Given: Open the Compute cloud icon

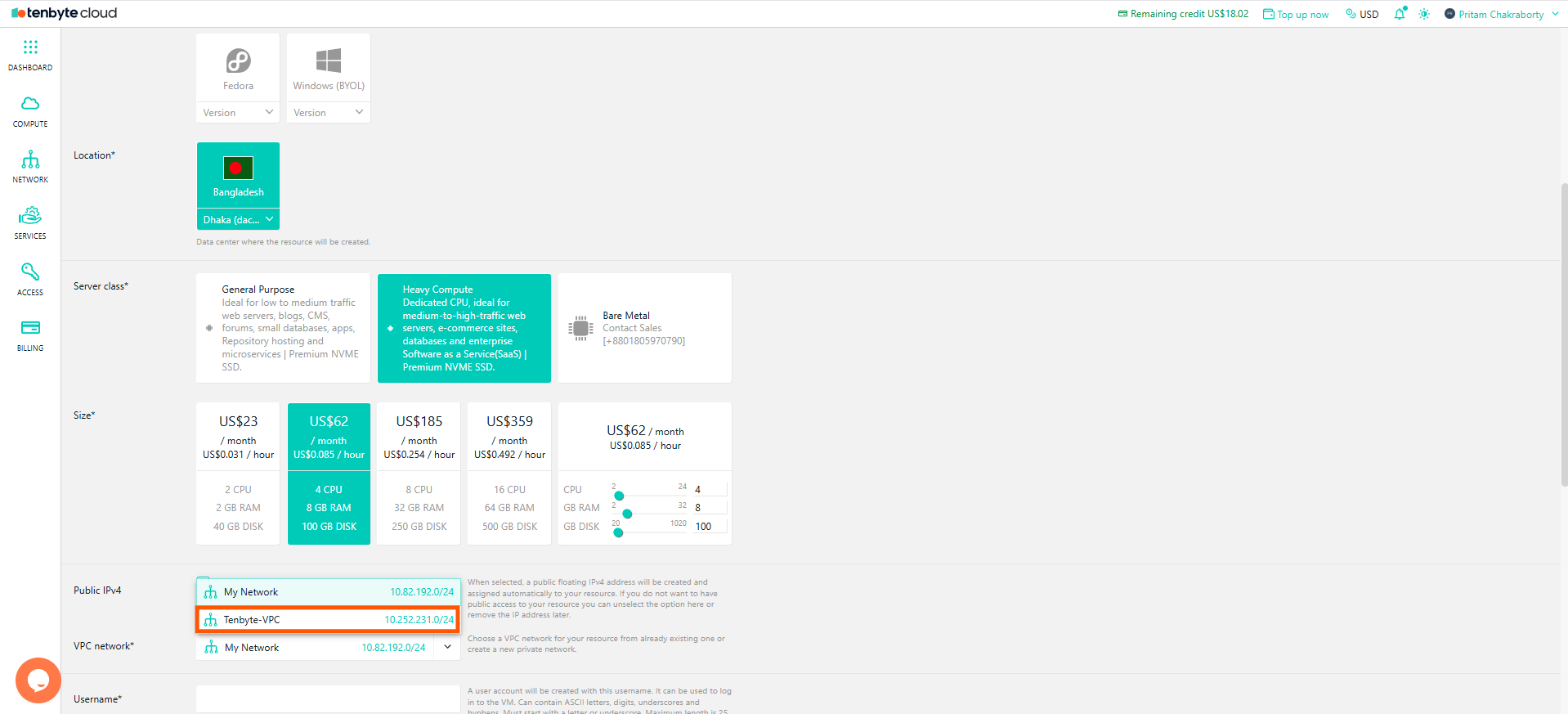Looking at the screenshot, I should tap(30, 103).
